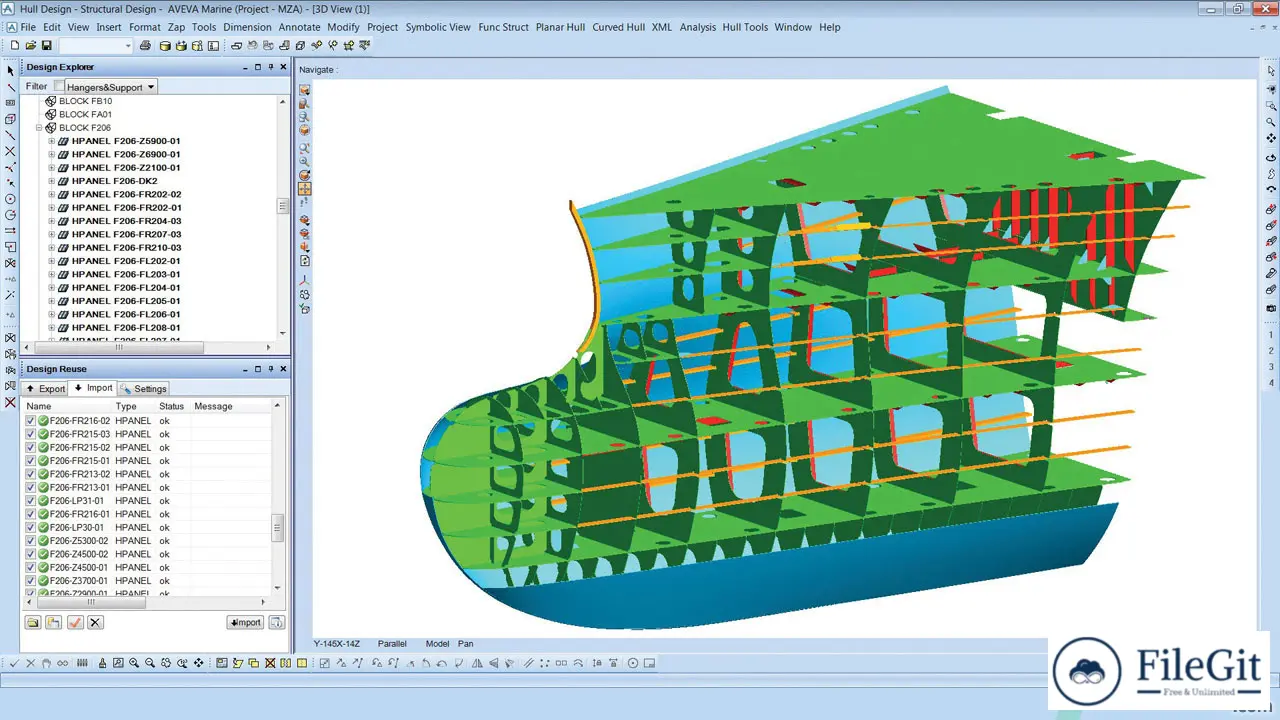Open the Hull Tools menu
1280x720 pixels.
point(745,27)
